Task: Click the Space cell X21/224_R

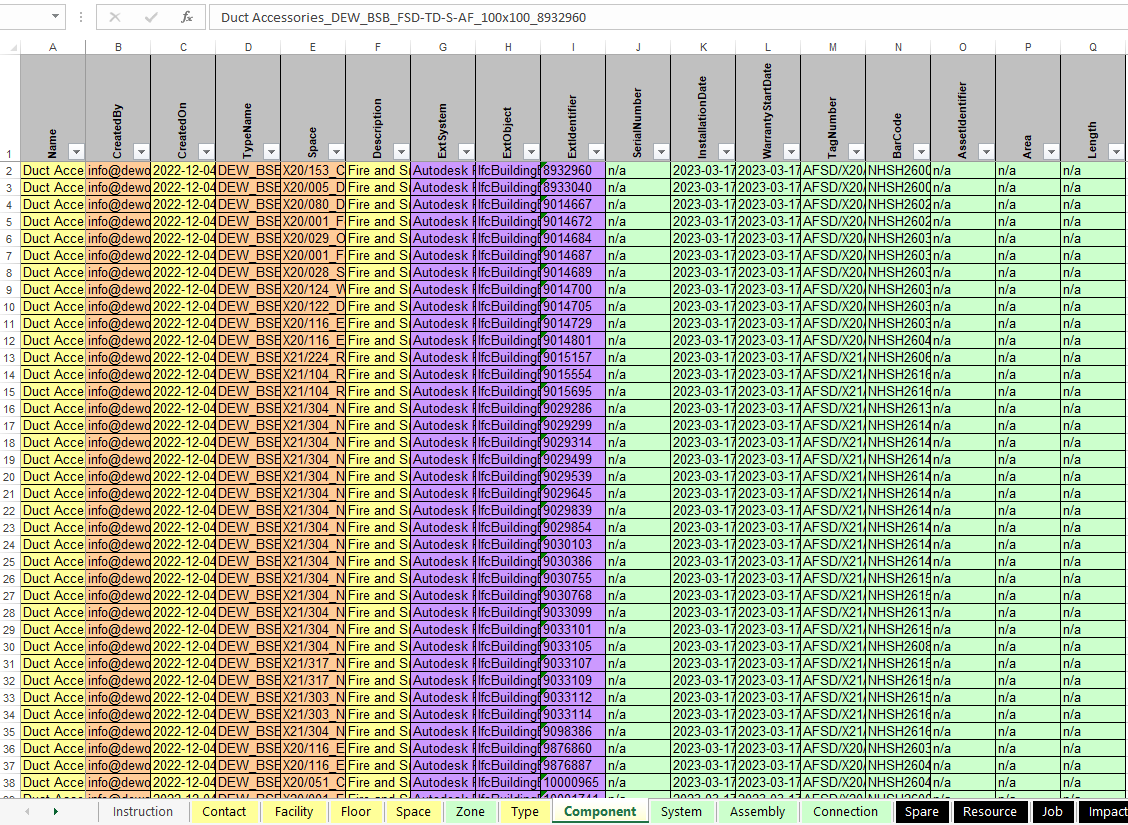Action: (x=313, y=357)
